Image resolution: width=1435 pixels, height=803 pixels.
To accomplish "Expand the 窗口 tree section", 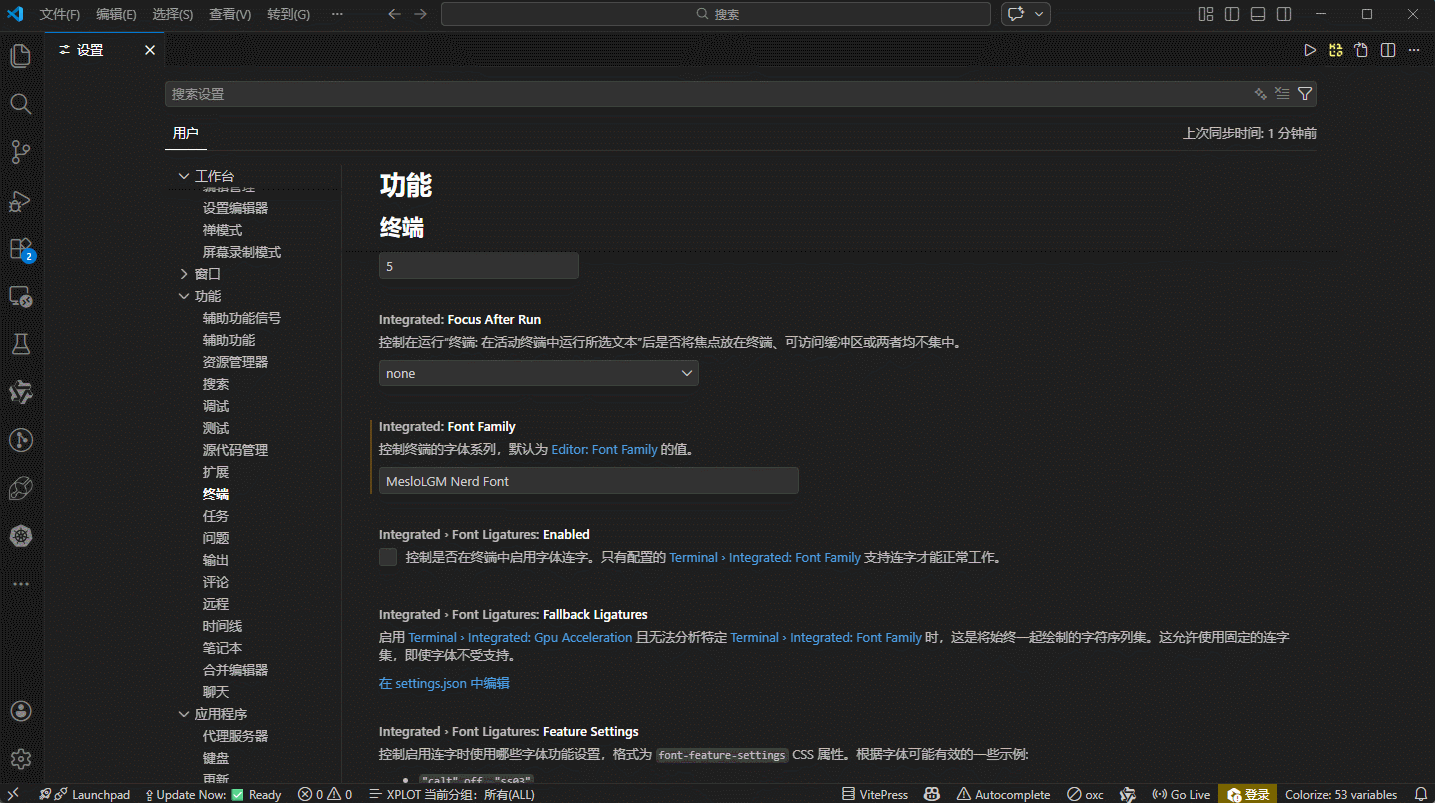I will 184,274.
